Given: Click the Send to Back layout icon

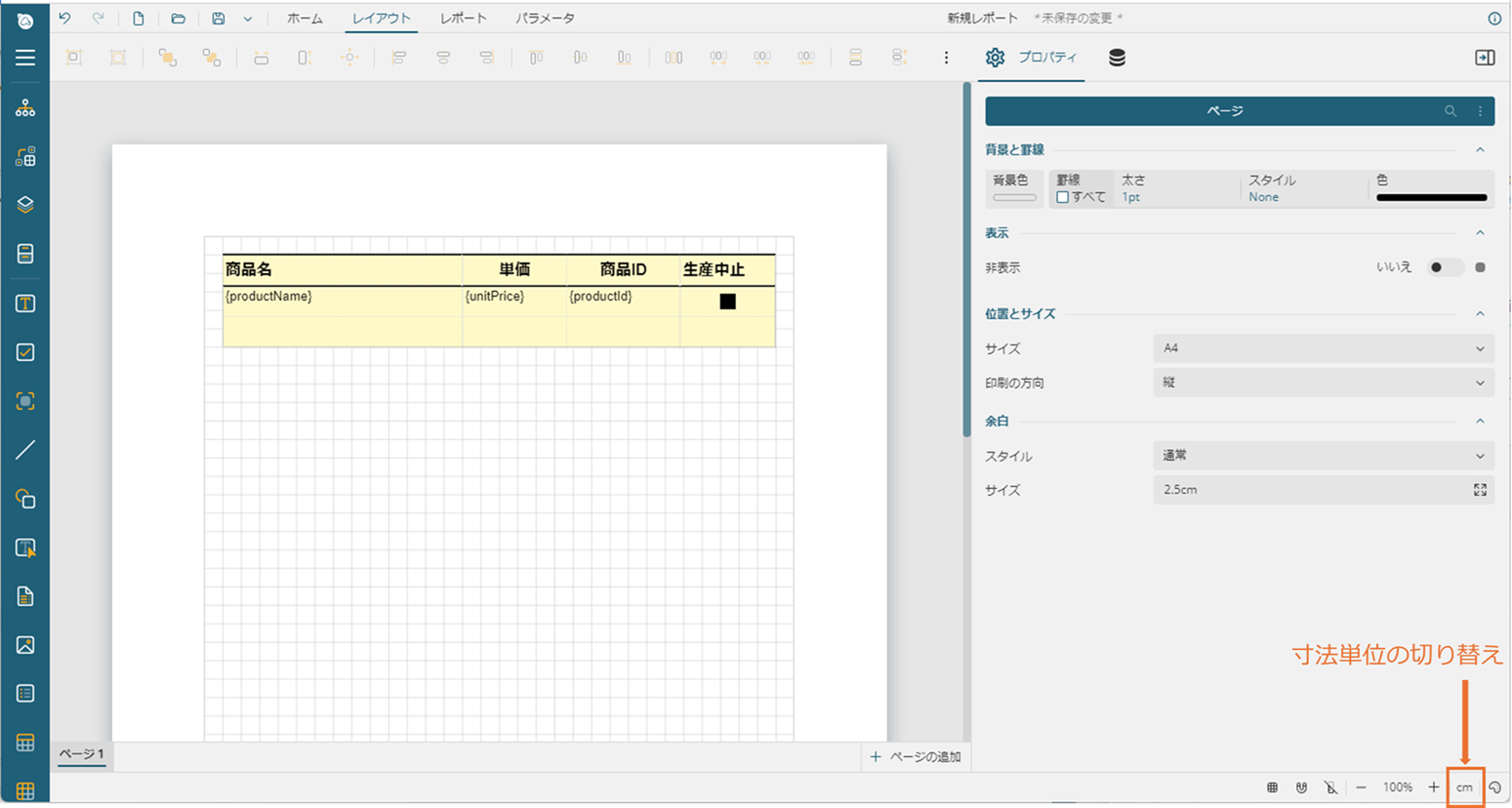Looking at the screenshot, I should pyautogui.click(x=211, y=58).
